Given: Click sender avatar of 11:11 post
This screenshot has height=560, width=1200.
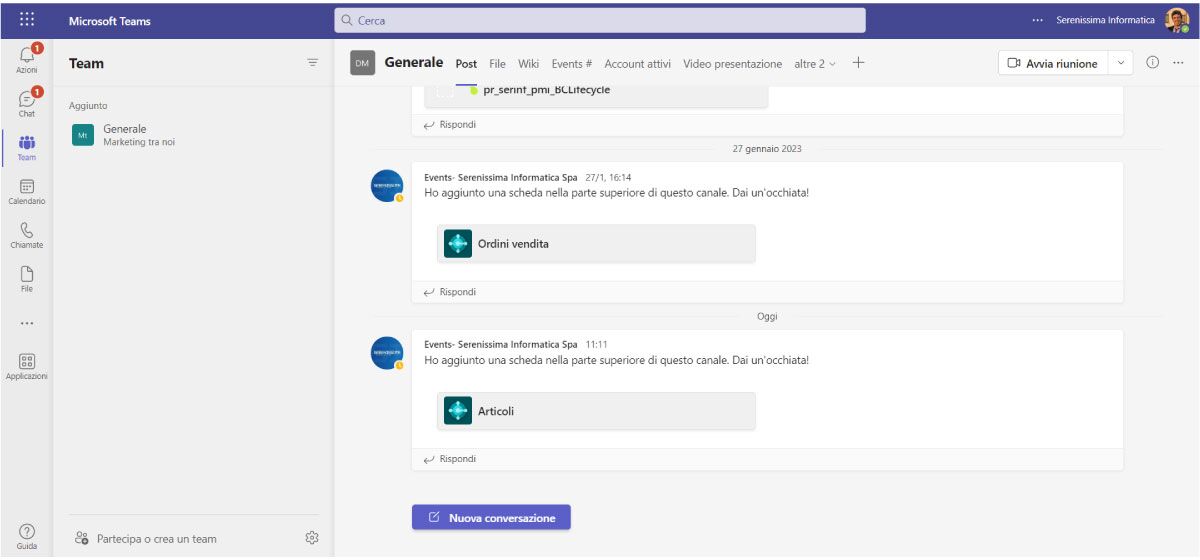Looking at the screenshot, I should tap(387, 353).
